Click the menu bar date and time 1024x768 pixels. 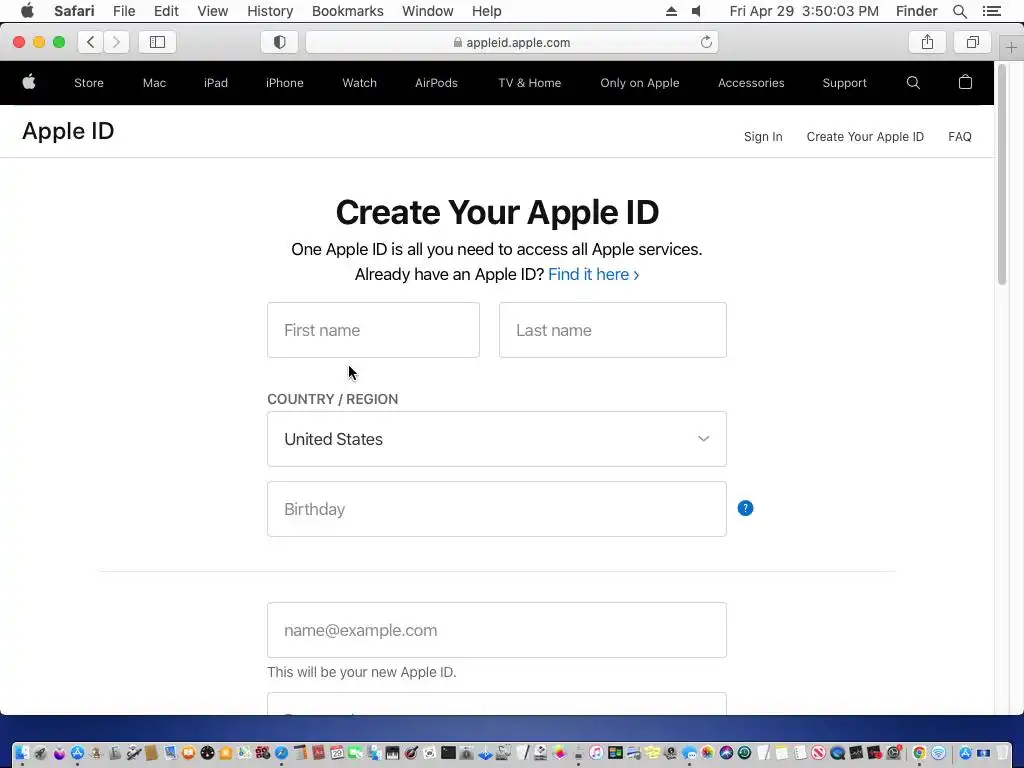coord(804,11)
